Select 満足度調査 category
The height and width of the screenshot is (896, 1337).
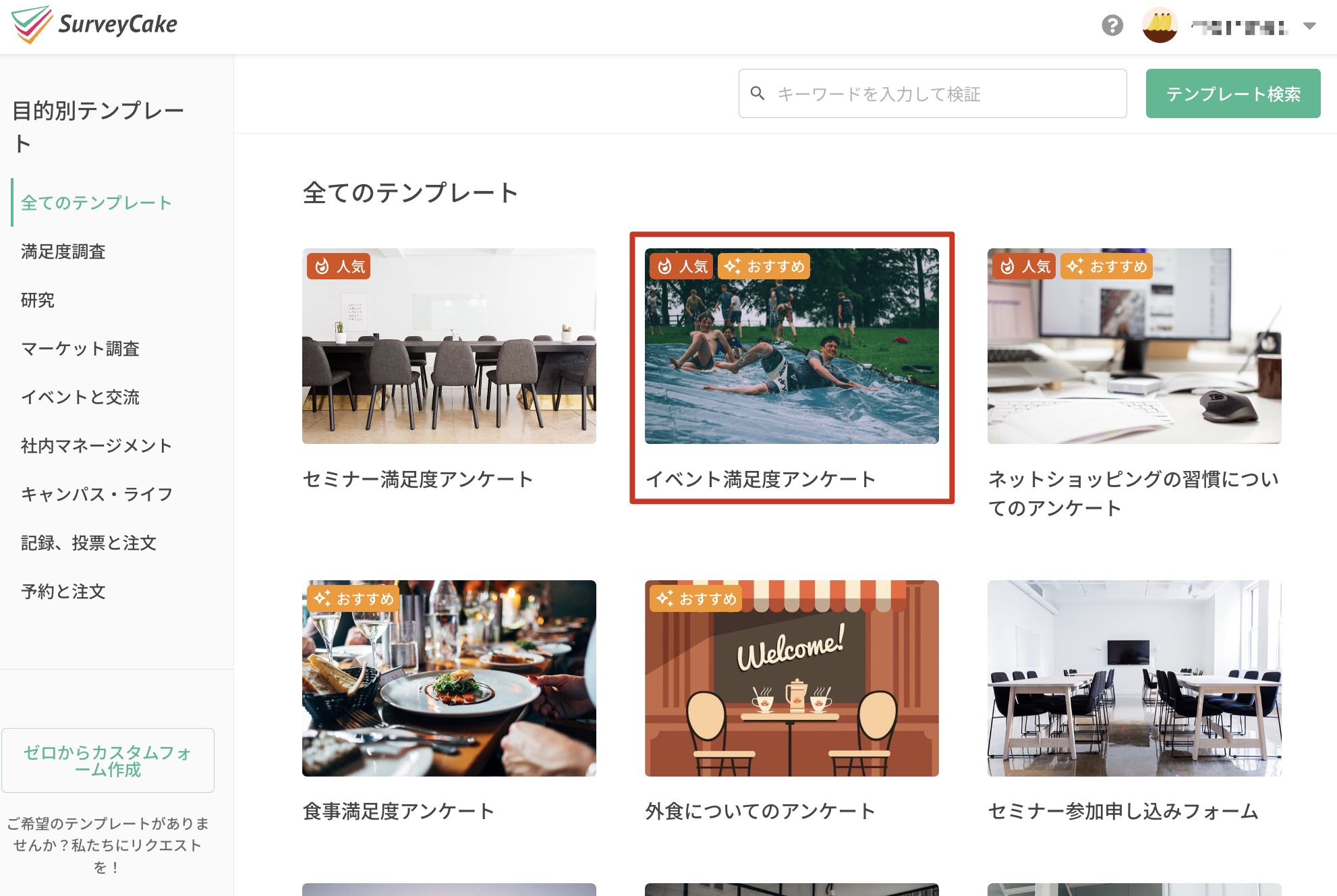pyautogui.click(x=63, y=251)
